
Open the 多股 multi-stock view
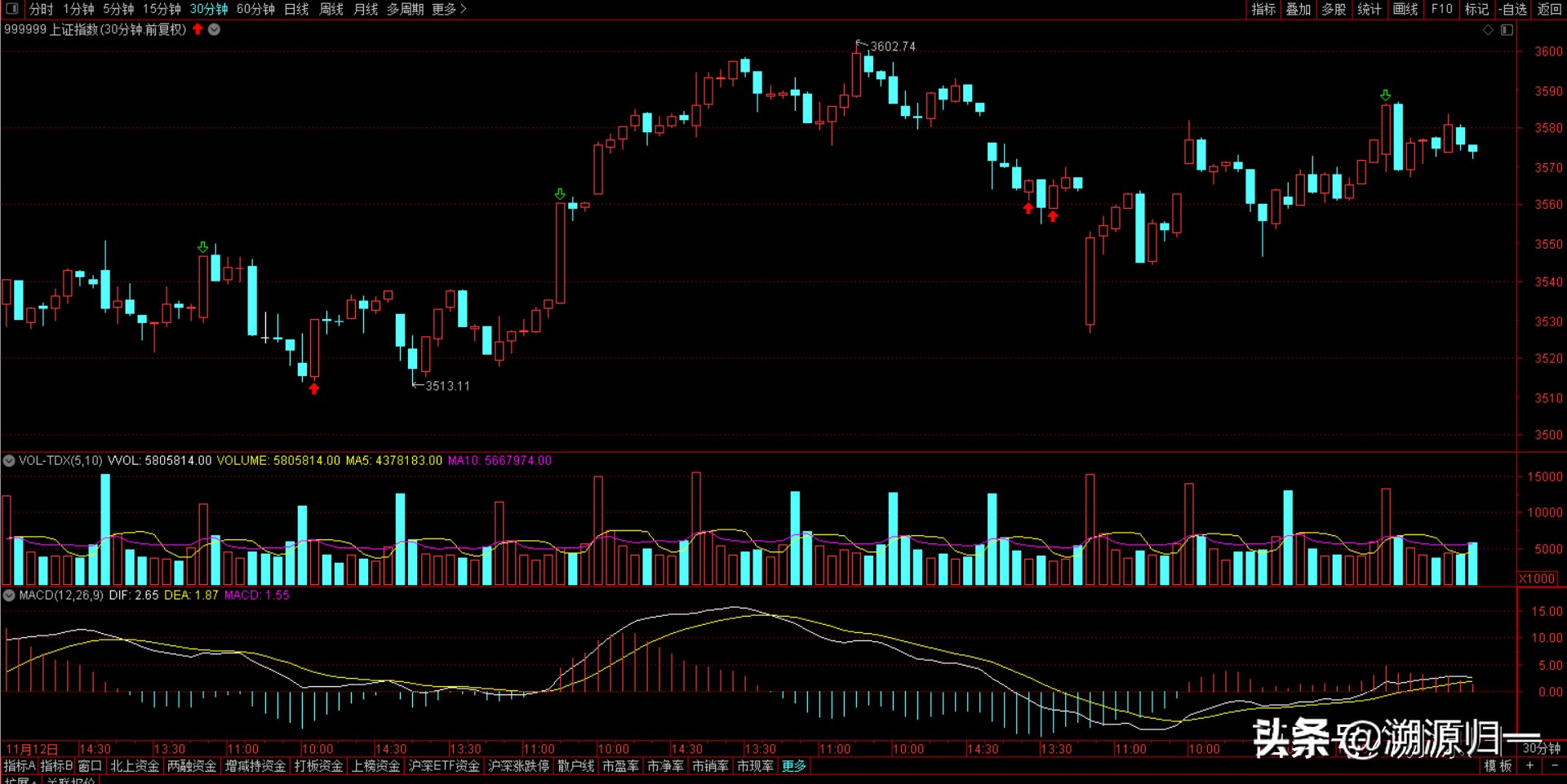coord(1334,9)
